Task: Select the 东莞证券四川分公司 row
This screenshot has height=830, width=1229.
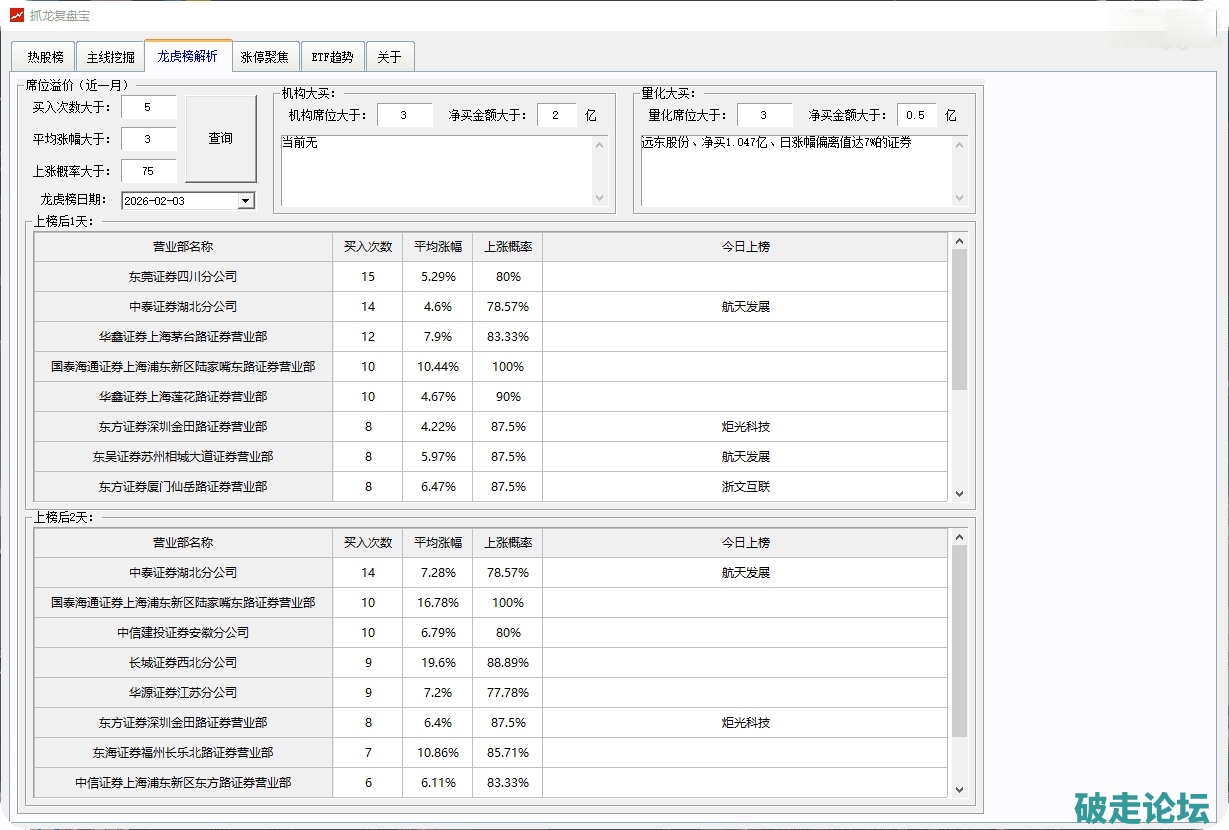Action: (183, 277)
